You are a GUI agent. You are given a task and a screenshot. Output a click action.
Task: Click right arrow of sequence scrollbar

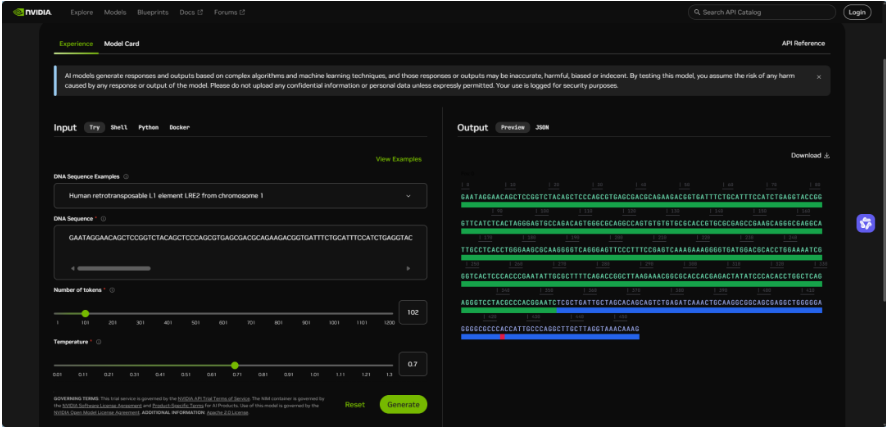tap(409, 268)
